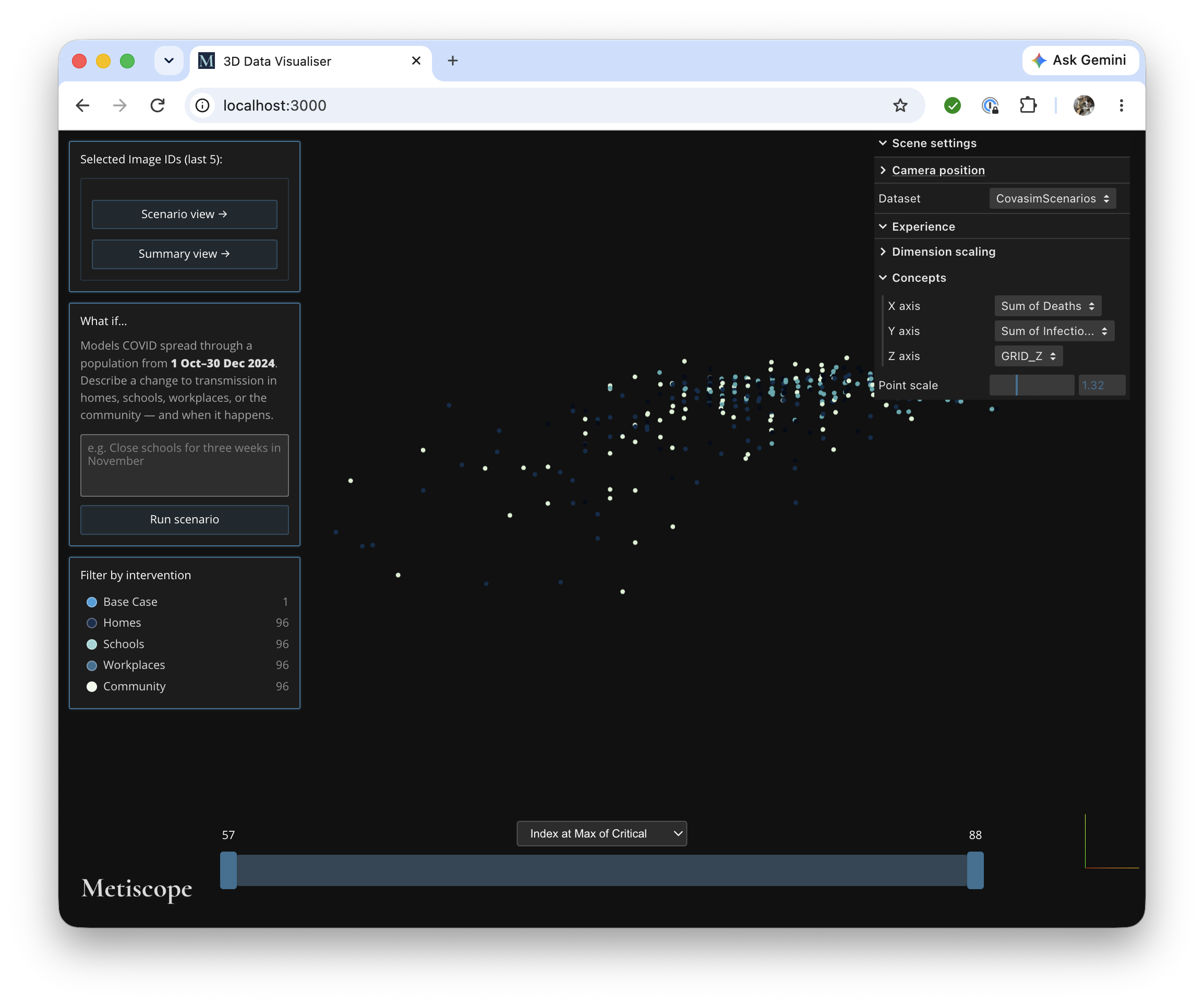This screenshot has height=1005, width=1204.
Task: Open a new browser tab
Action: point(453,61)
